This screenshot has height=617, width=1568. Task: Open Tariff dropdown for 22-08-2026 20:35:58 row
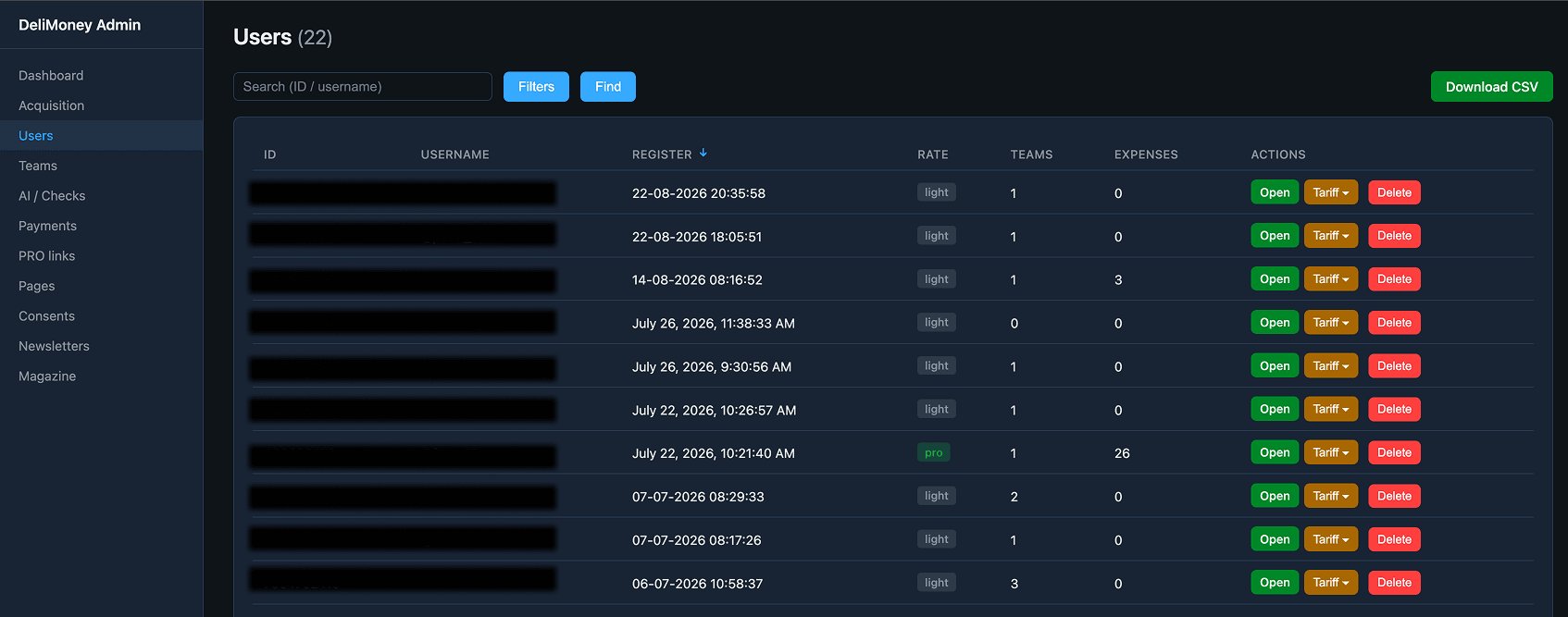click(1331, 192)
